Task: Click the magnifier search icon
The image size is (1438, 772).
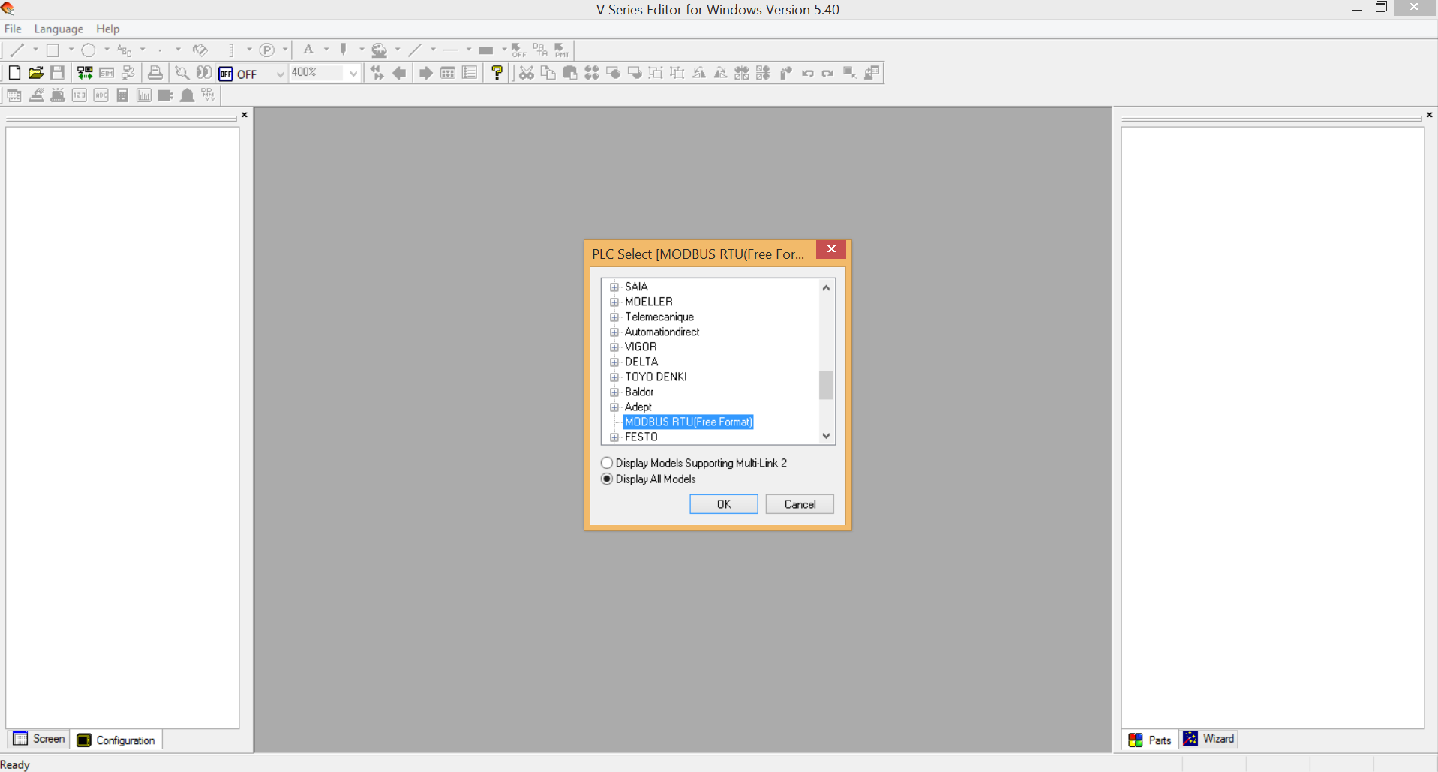Action: click(182, 73)
